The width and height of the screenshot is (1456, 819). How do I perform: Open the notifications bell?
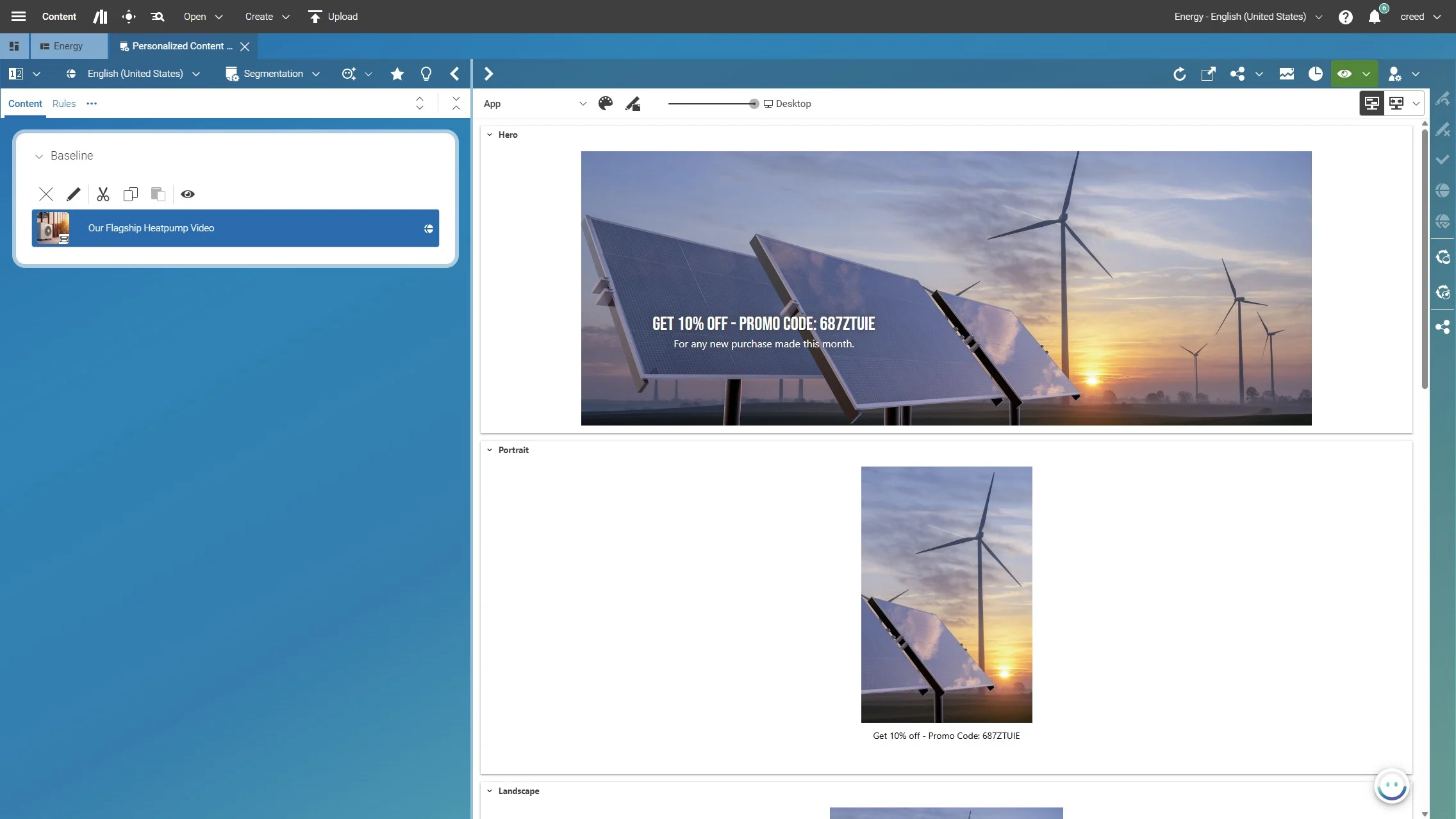click(x=1374, y=17)
